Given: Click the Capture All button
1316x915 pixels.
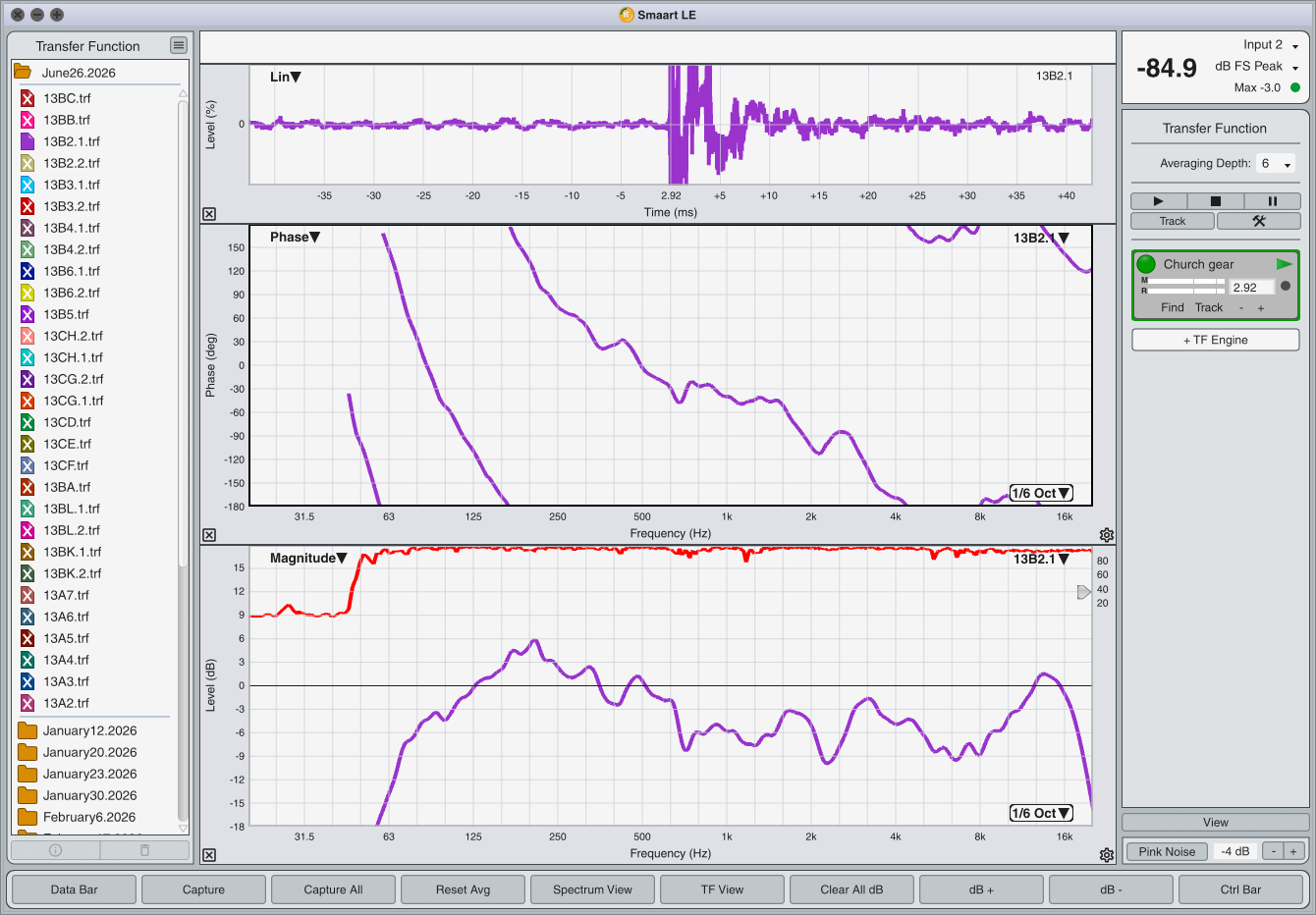Looking at the screenshot, I should coord(333,889).
